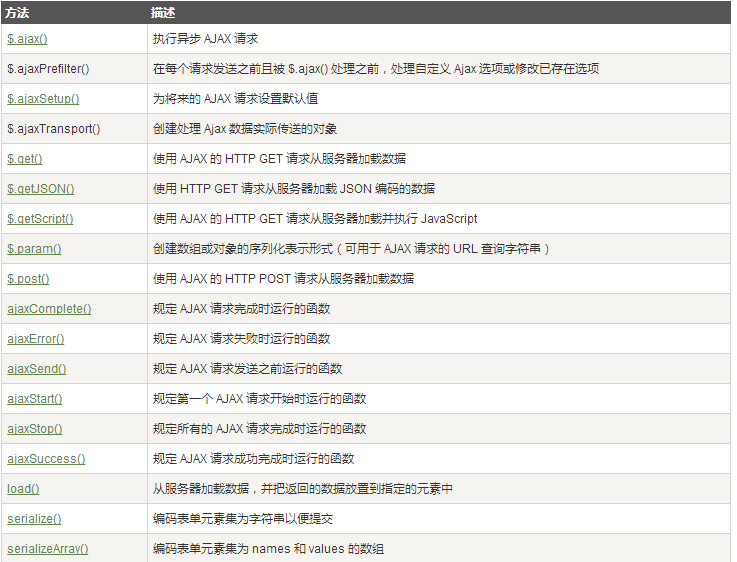Click the 描述 column header
Image resolution: width=737 pixels, height=562 pixels.
(162, 12)
